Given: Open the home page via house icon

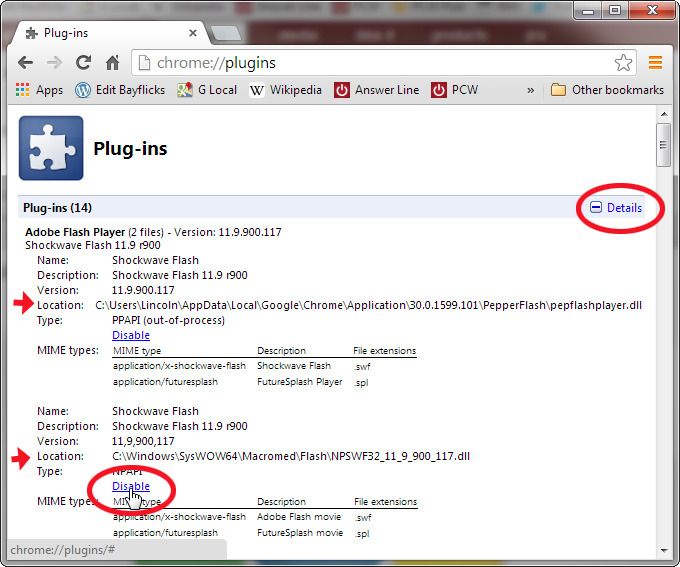Looking at the screenshot, I should click(112, 62).
